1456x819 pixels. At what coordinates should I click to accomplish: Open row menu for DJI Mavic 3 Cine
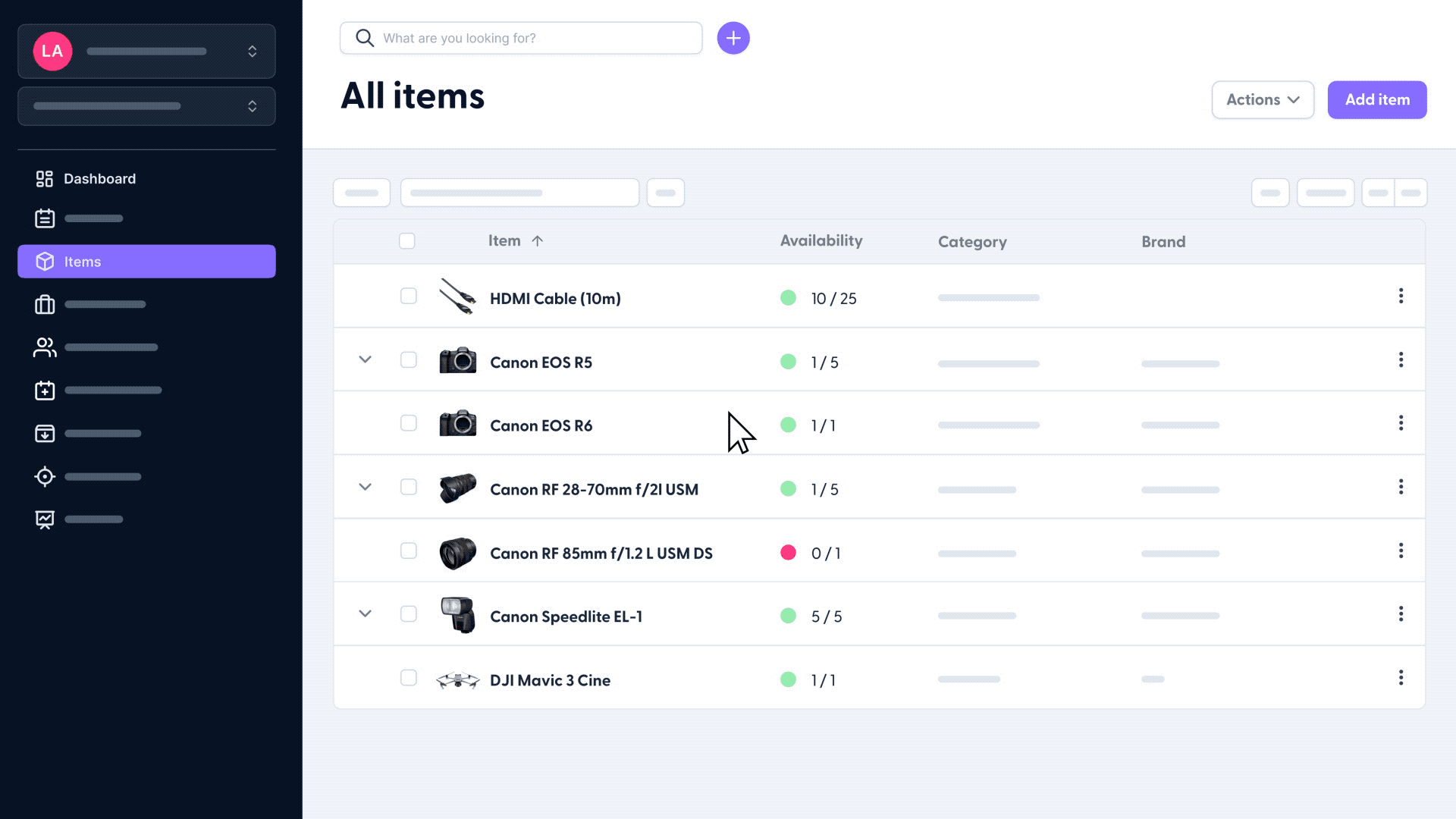(1401, 677)
